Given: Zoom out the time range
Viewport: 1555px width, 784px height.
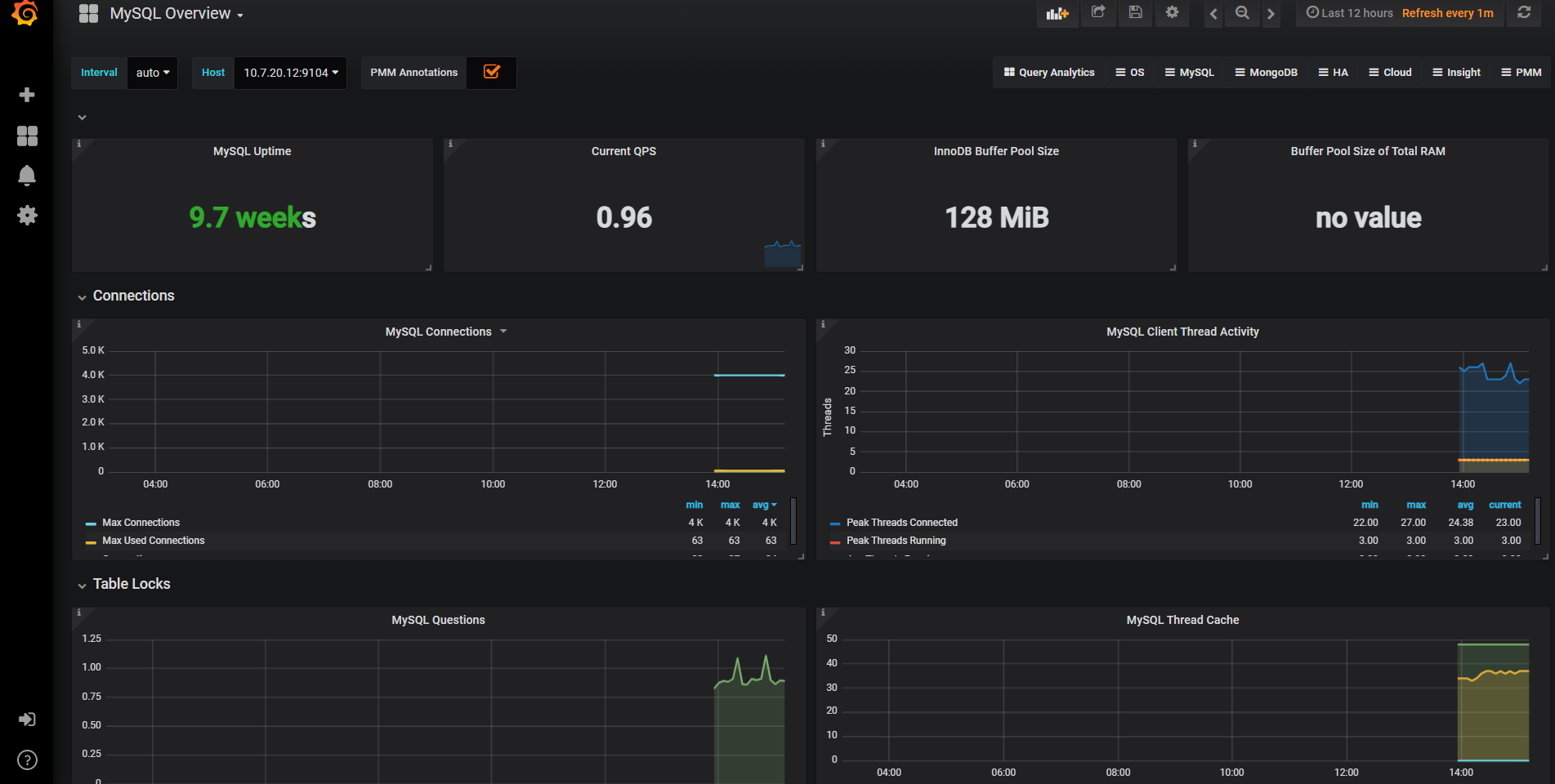Looking at the screenshot, I should coord(1242,13).
